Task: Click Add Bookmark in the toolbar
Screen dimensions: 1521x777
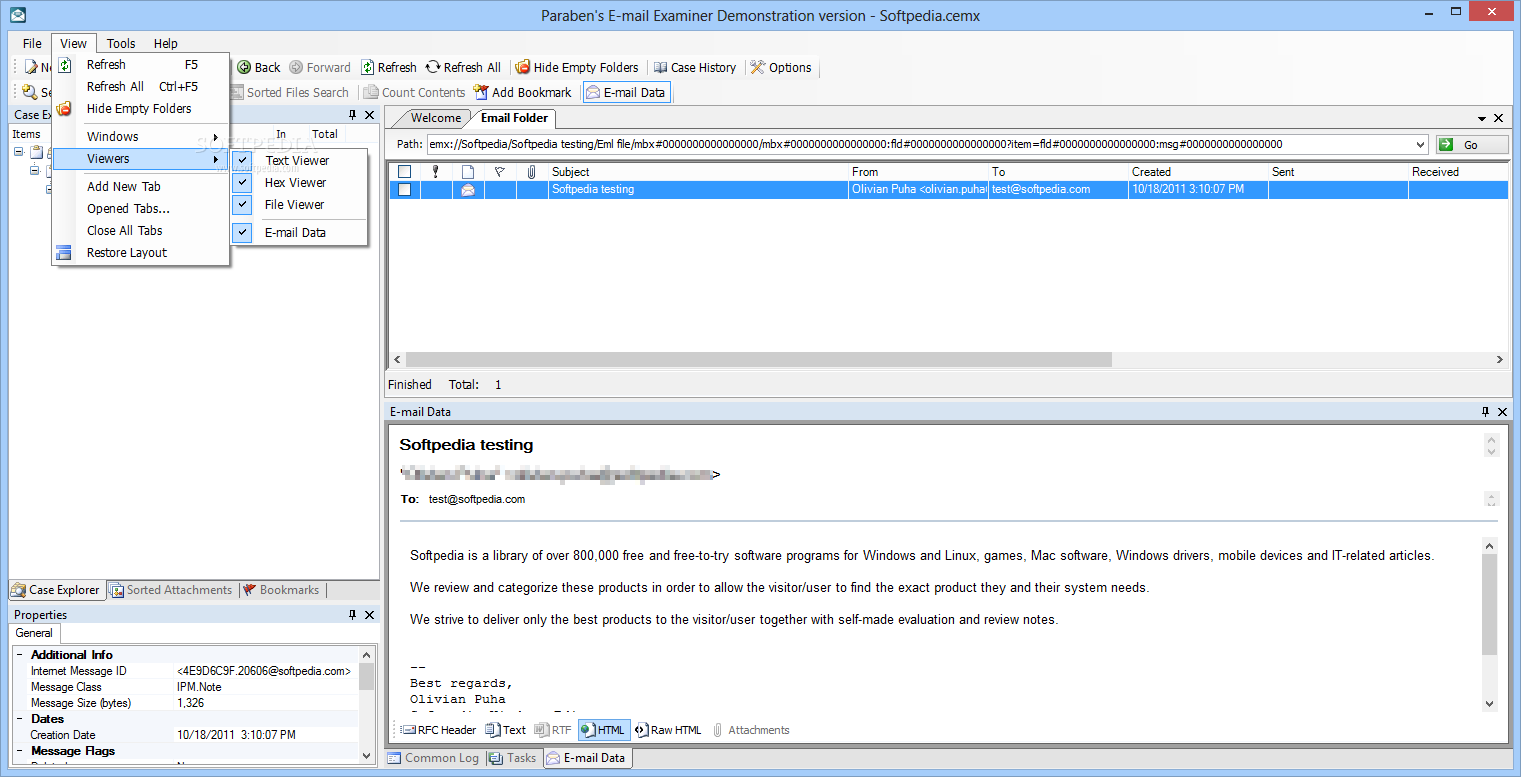Action: click(523, 92)
